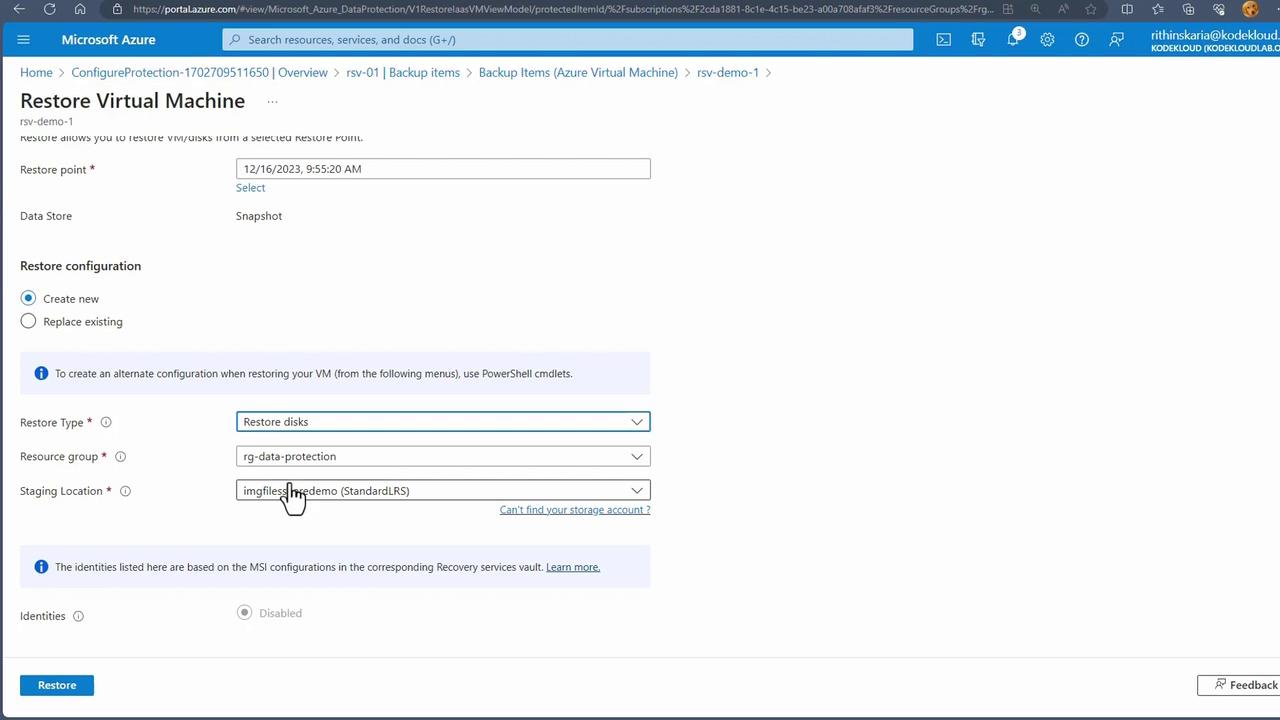The image size is (1280, 720).
Task: Open Cloud Shell from the header
Action: (943, 40)
